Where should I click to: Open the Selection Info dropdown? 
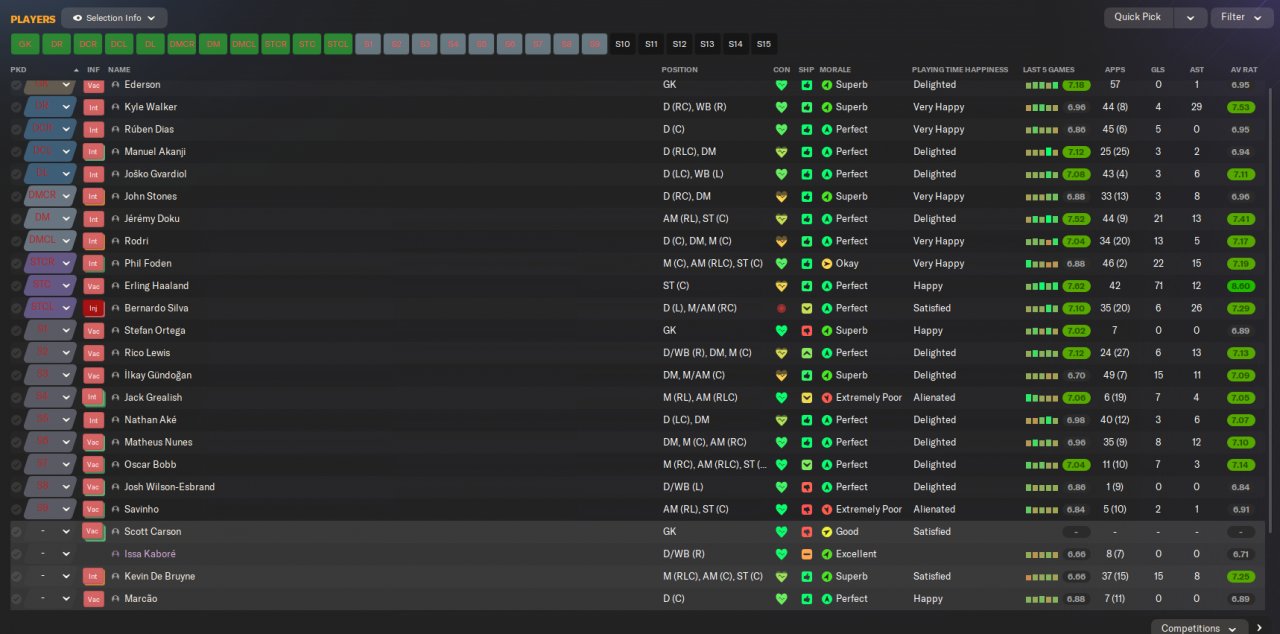[114, 18]
